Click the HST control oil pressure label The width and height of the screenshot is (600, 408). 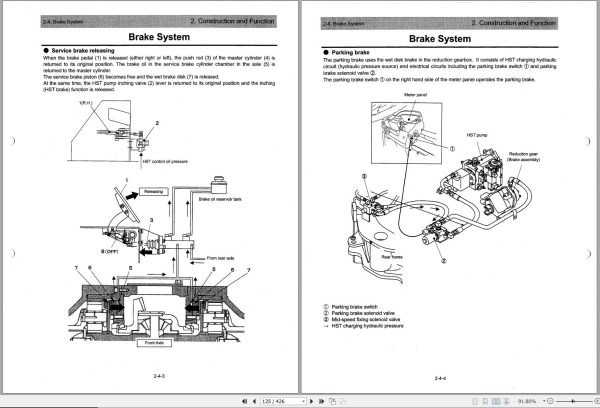(165, 162)
